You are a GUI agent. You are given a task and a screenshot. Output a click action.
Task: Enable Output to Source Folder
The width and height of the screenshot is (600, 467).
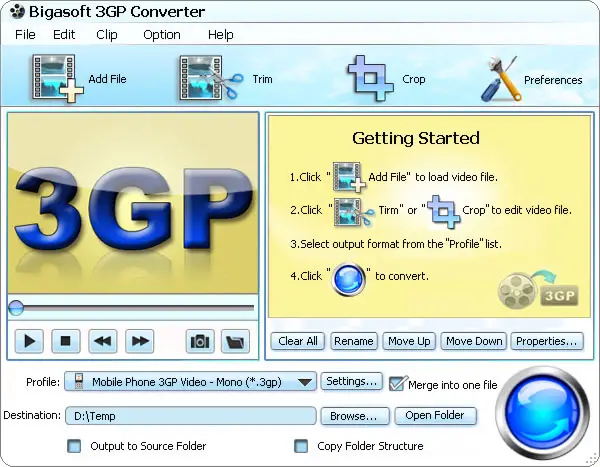pyautogui.click(x=74, y=446)
